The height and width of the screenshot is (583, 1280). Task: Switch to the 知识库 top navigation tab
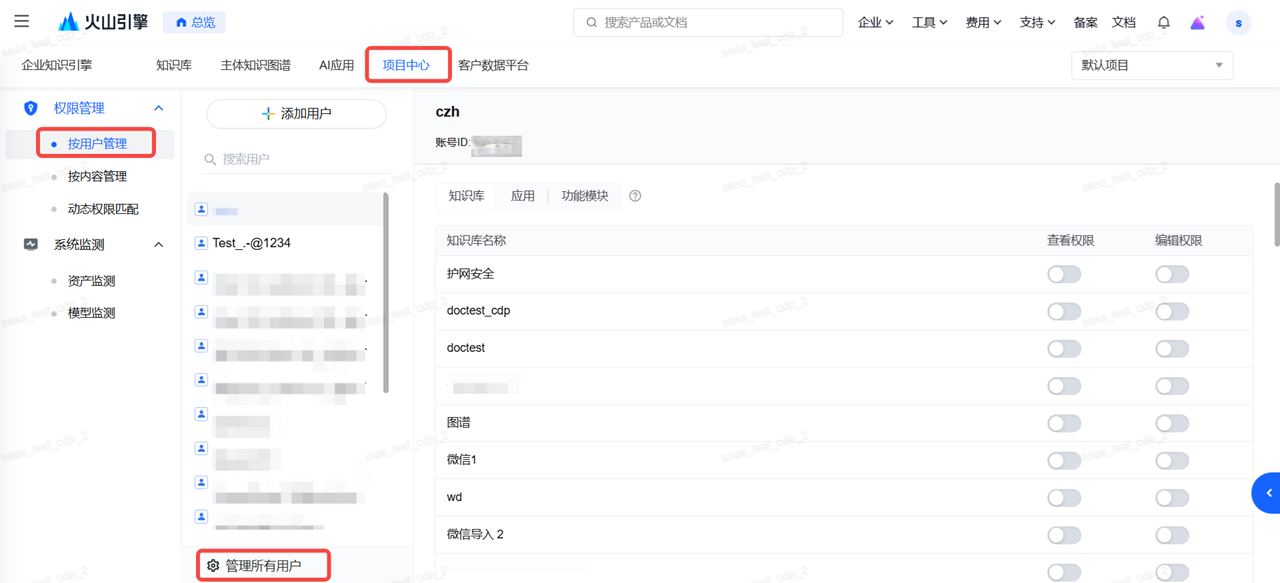[x=174, y=65]
